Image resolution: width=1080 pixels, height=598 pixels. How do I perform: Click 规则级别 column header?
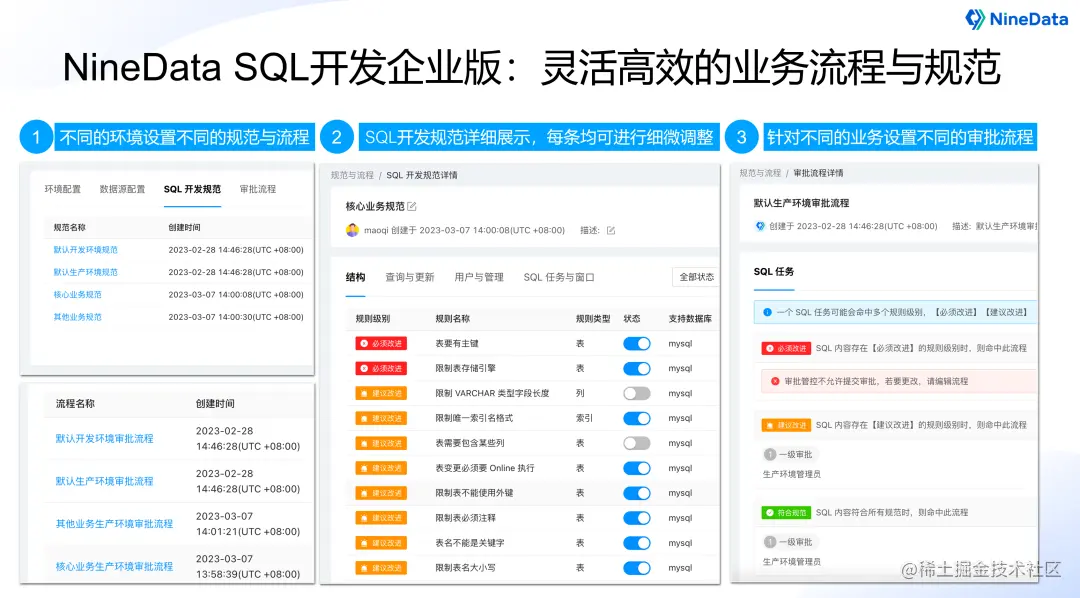(373, 319)
